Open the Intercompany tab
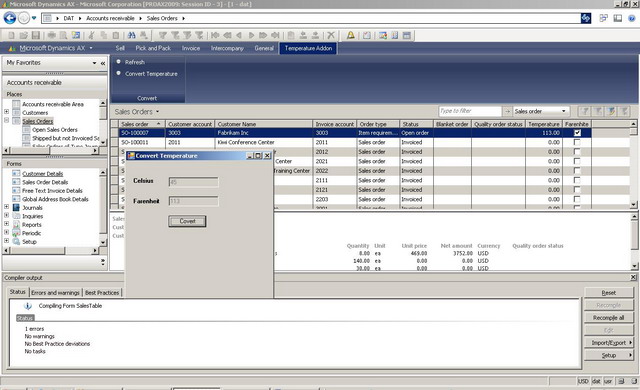 pyautogui.click(x=227, y=48)
